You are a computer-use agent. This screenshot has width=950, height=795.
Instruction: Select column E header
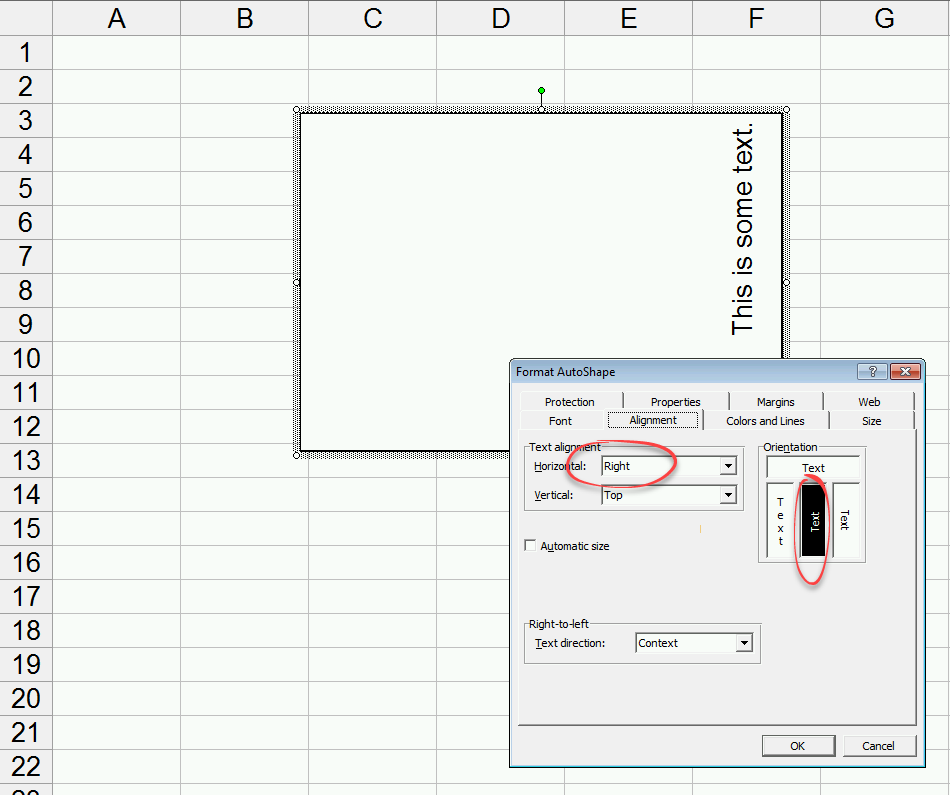tap(628, 18)
